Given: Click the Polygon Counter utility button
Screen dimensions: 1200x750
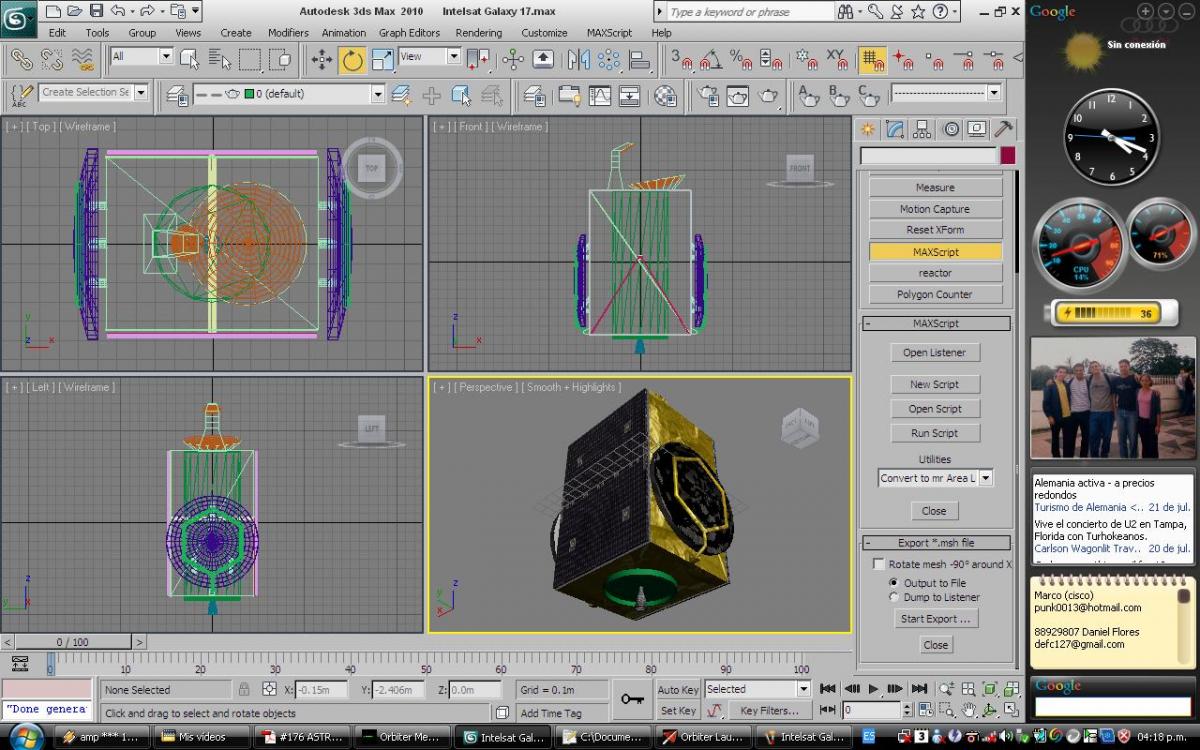Looking at the screenshot, I should click(x=935, y=294).
